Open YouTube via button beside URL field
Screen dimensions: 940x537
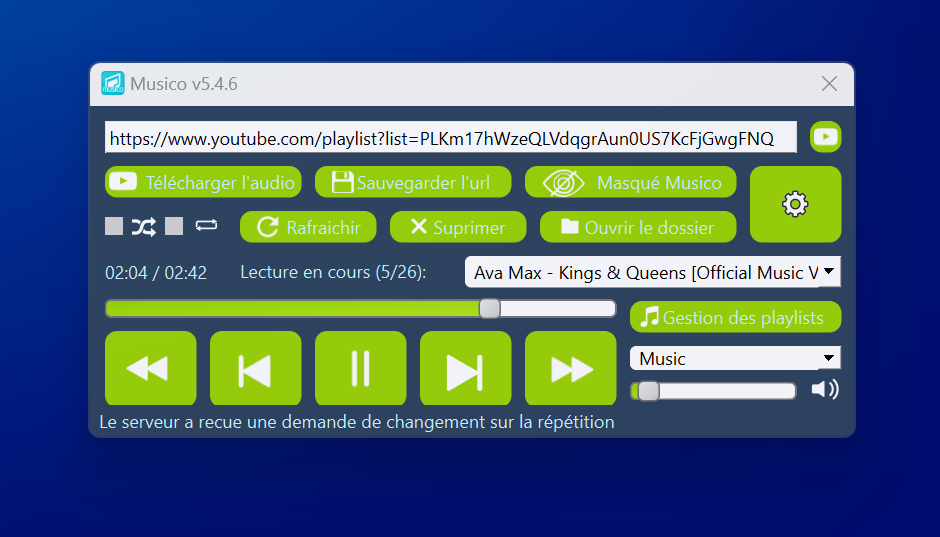point(825,137)
